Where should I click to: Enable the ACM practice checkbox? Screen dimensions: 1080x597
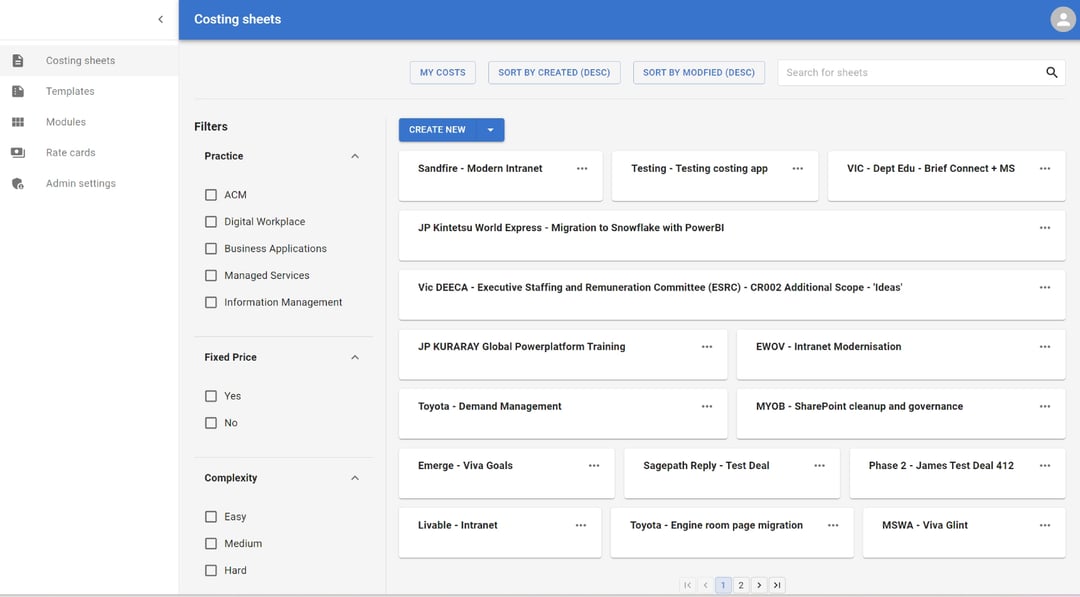tap(211, 194)
